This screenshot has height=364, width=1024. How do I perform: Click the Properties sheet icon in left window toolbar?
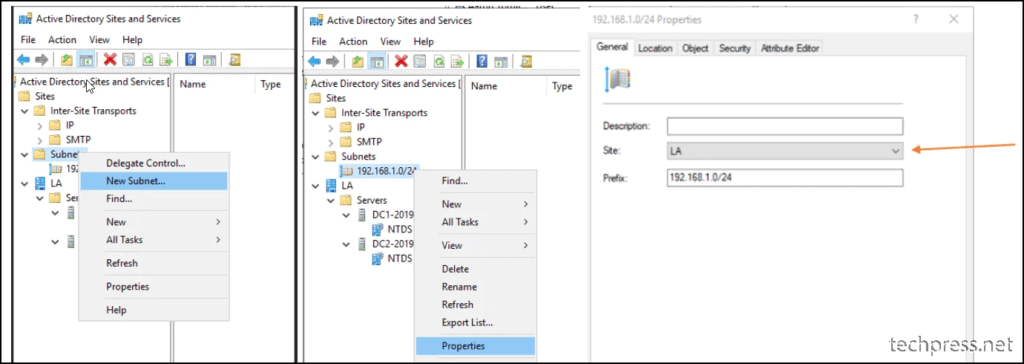click(x=129, y=60)
